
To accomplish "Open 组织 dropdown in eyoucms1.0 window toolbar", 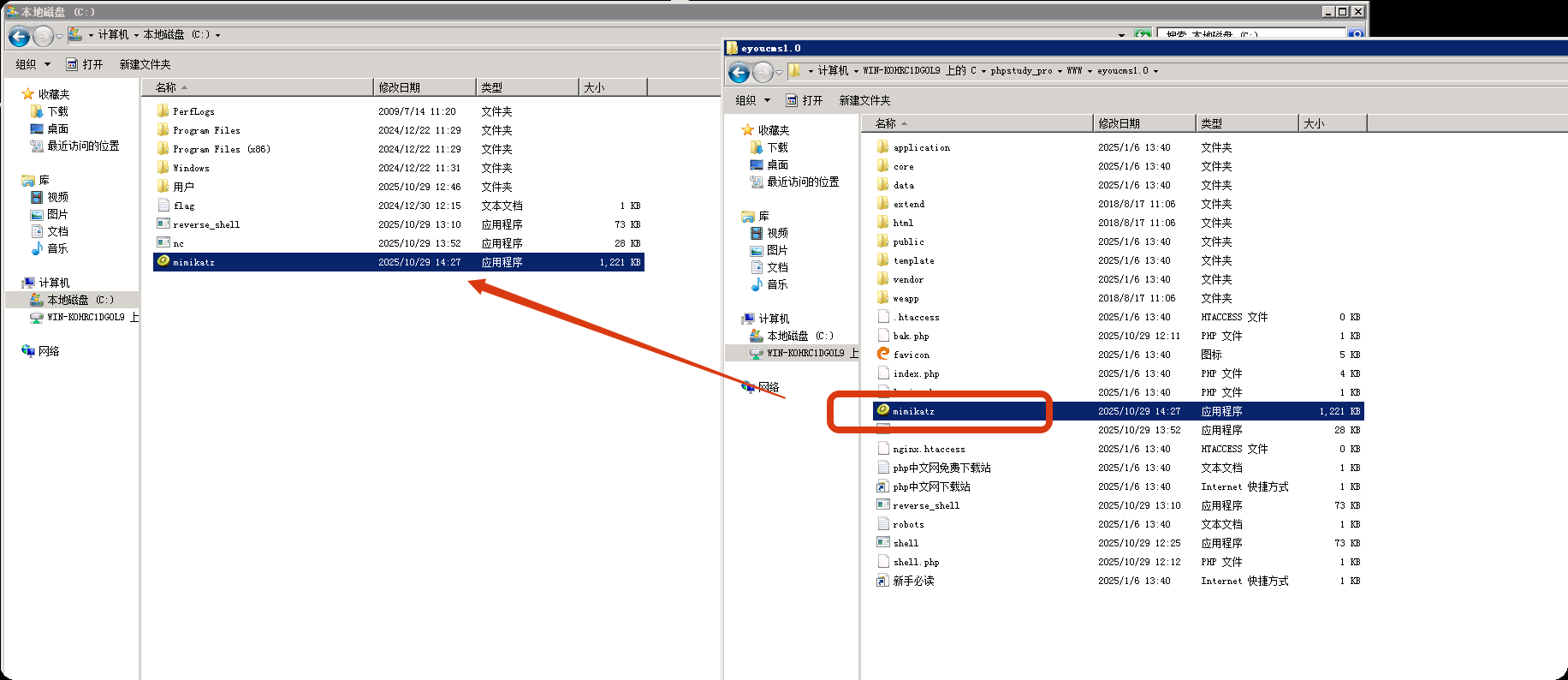I will [752, 100].
